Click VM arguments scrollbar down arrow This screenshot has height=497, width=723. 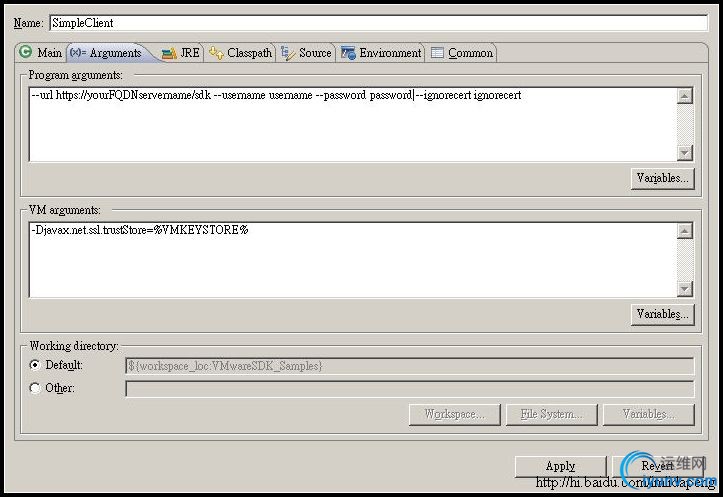685,289
